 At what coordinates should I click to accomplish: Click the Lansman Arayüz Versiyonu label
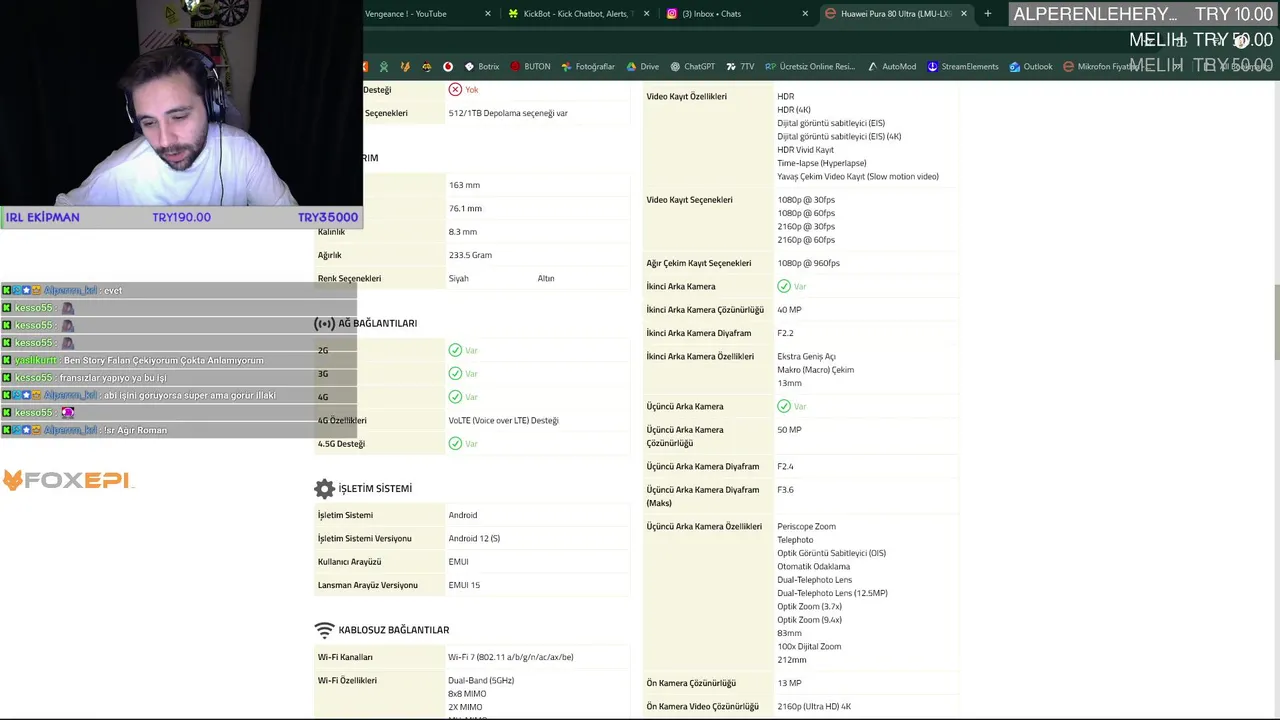367,585
